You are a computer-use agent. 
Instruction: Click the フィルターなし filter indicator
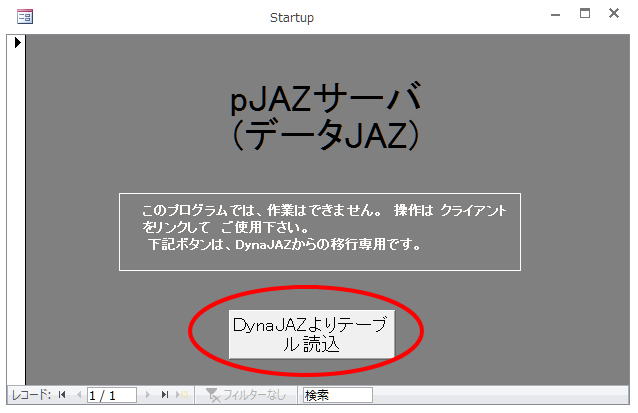pyautogui.click(x=246, y=395)
